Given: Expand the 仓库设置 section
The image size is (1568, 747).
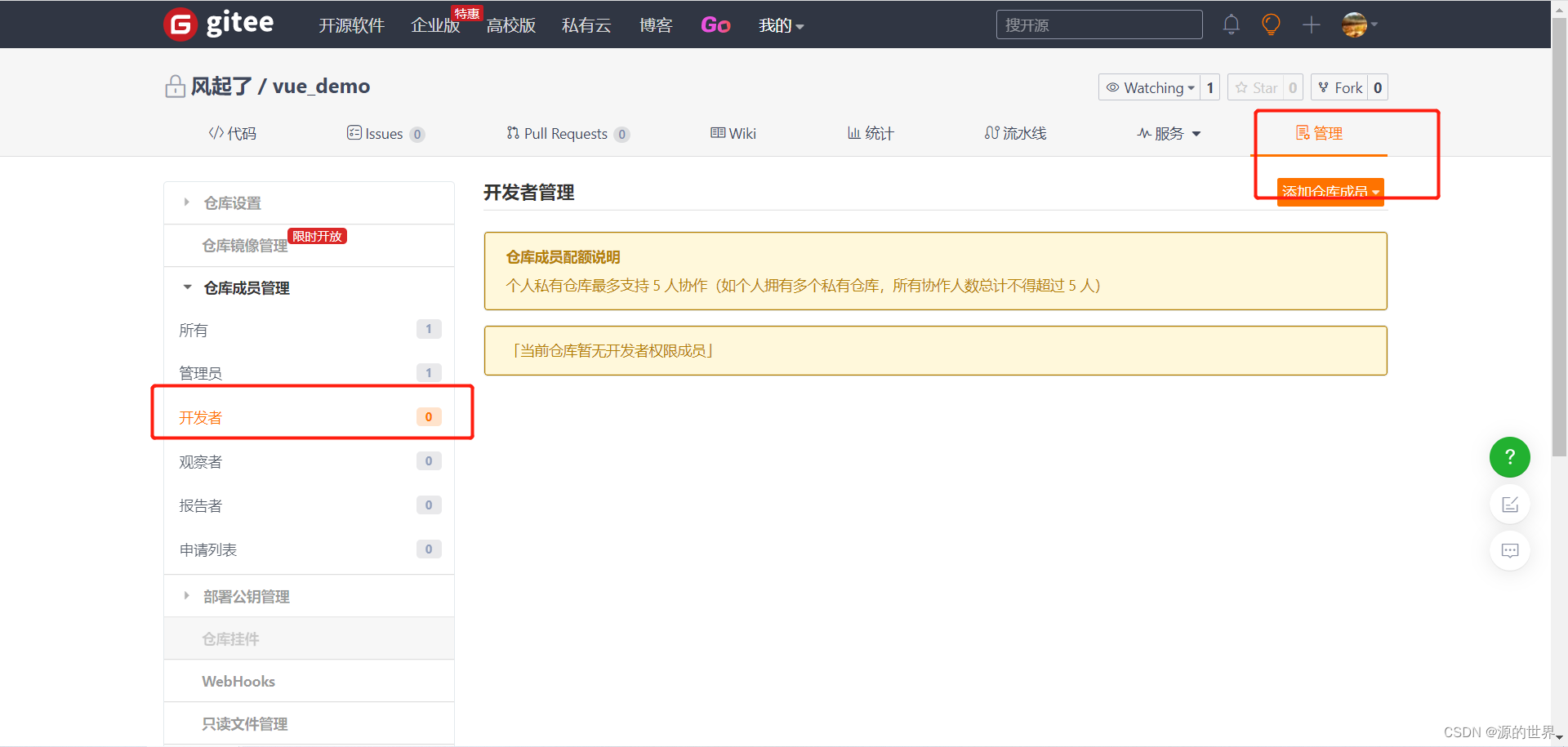Looking at the screenshot, I should (x=309, y=202).
